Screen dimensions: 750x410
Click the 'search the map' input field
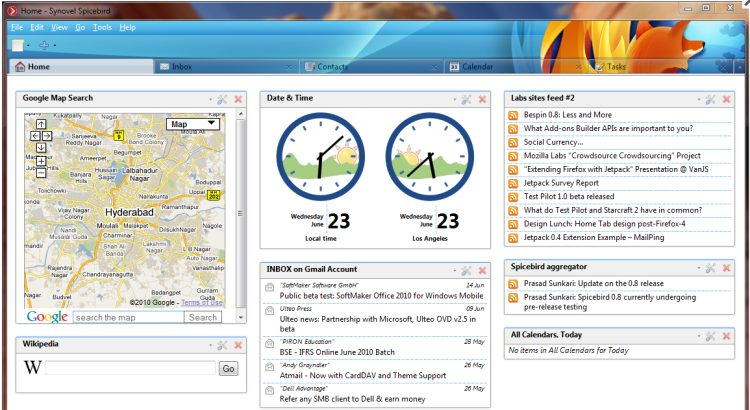click(128, 317)
